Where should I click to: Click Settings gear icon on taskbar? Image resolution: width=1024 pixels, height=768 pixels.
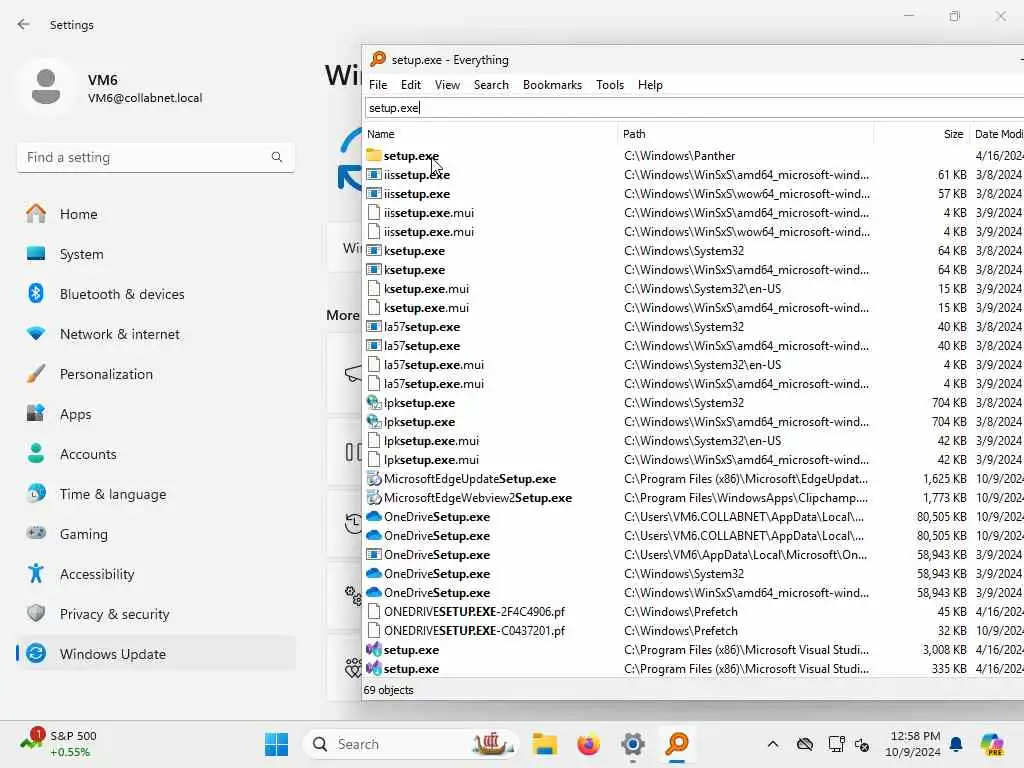(633, 744)
